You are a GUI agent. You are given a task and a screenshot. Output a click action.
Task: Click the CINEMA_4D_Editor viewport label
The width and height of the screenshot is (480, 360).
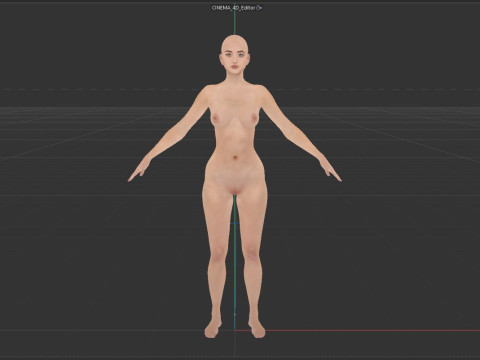(234, 8)
